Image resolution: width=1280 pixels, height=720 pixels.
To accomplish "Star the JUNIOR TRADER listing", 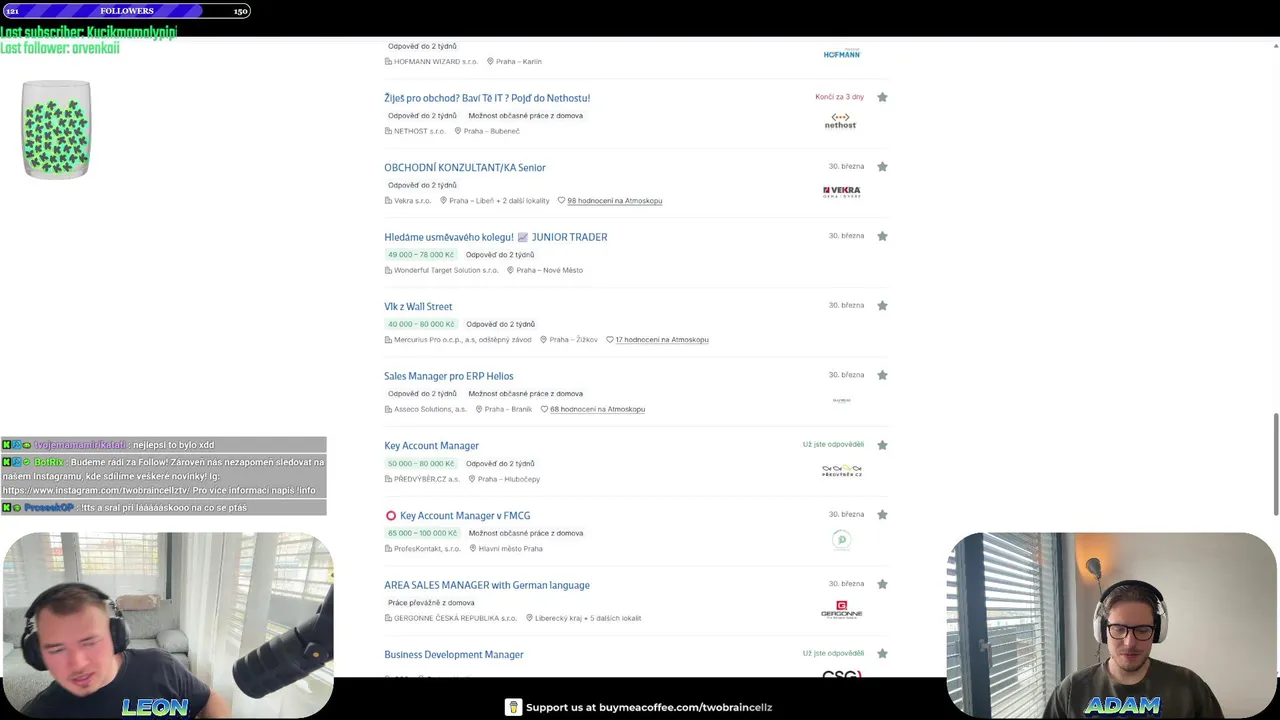I will tap(882, 236).
